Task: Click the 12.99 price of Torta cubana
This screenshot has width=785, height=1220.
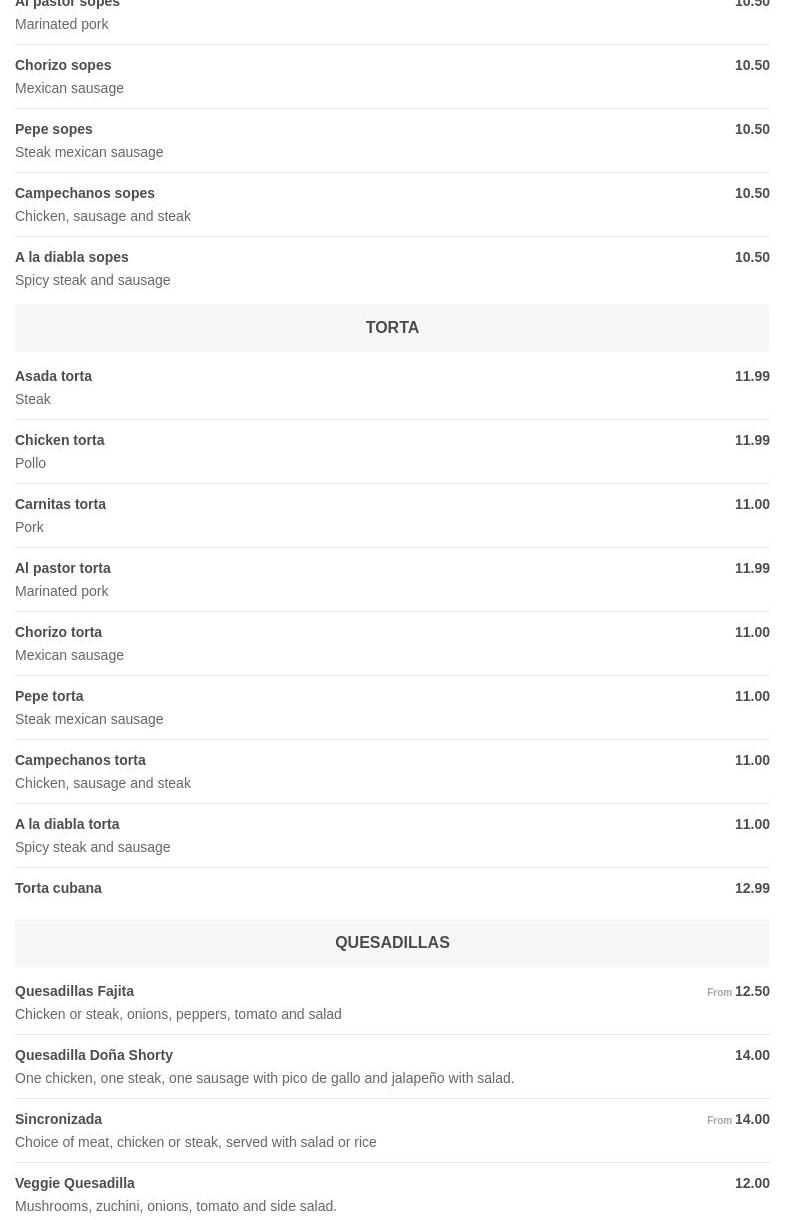Action: point(752,889)
